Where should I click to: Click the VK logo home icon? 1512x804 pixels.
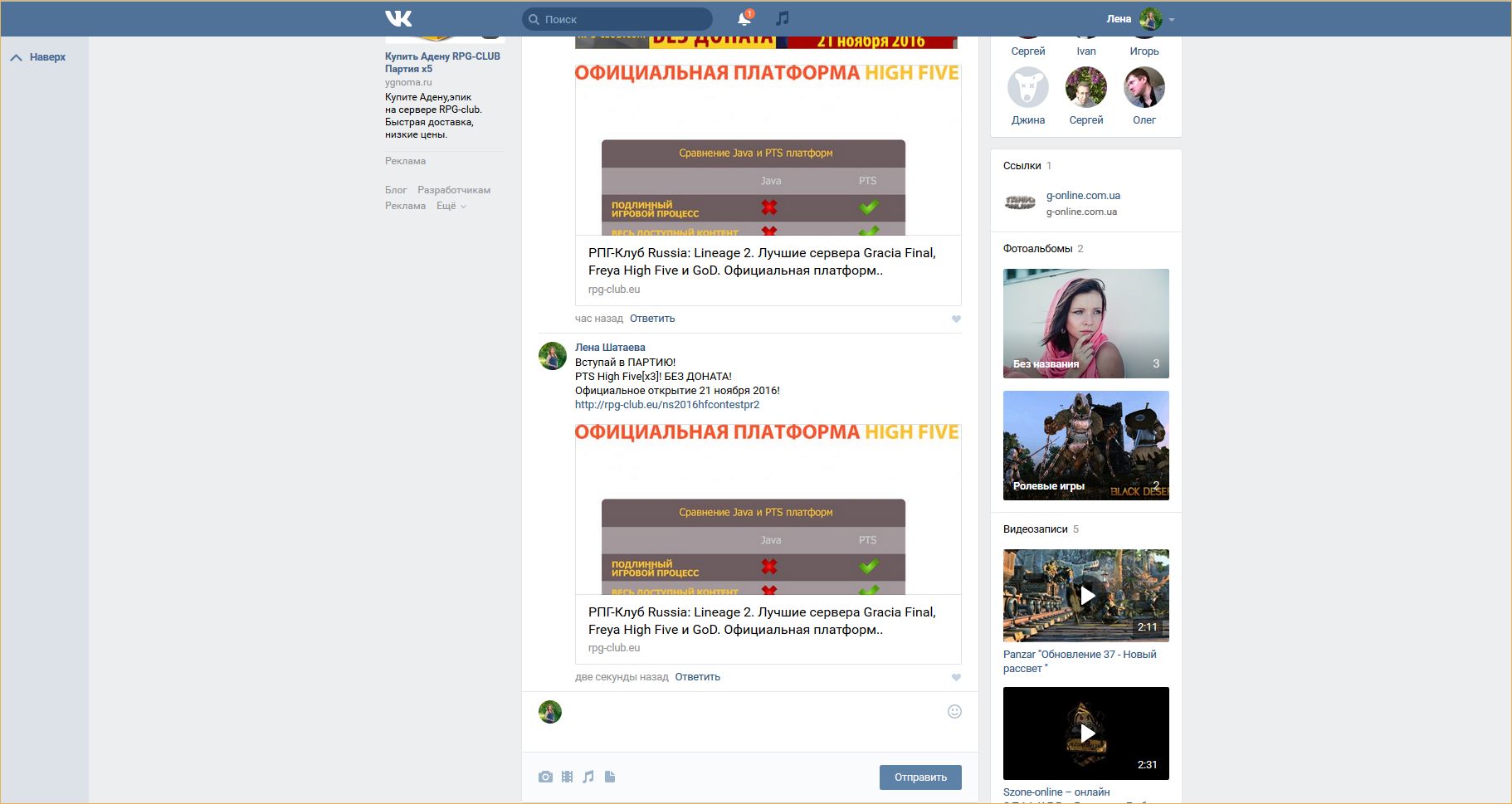tap(398, 18)
